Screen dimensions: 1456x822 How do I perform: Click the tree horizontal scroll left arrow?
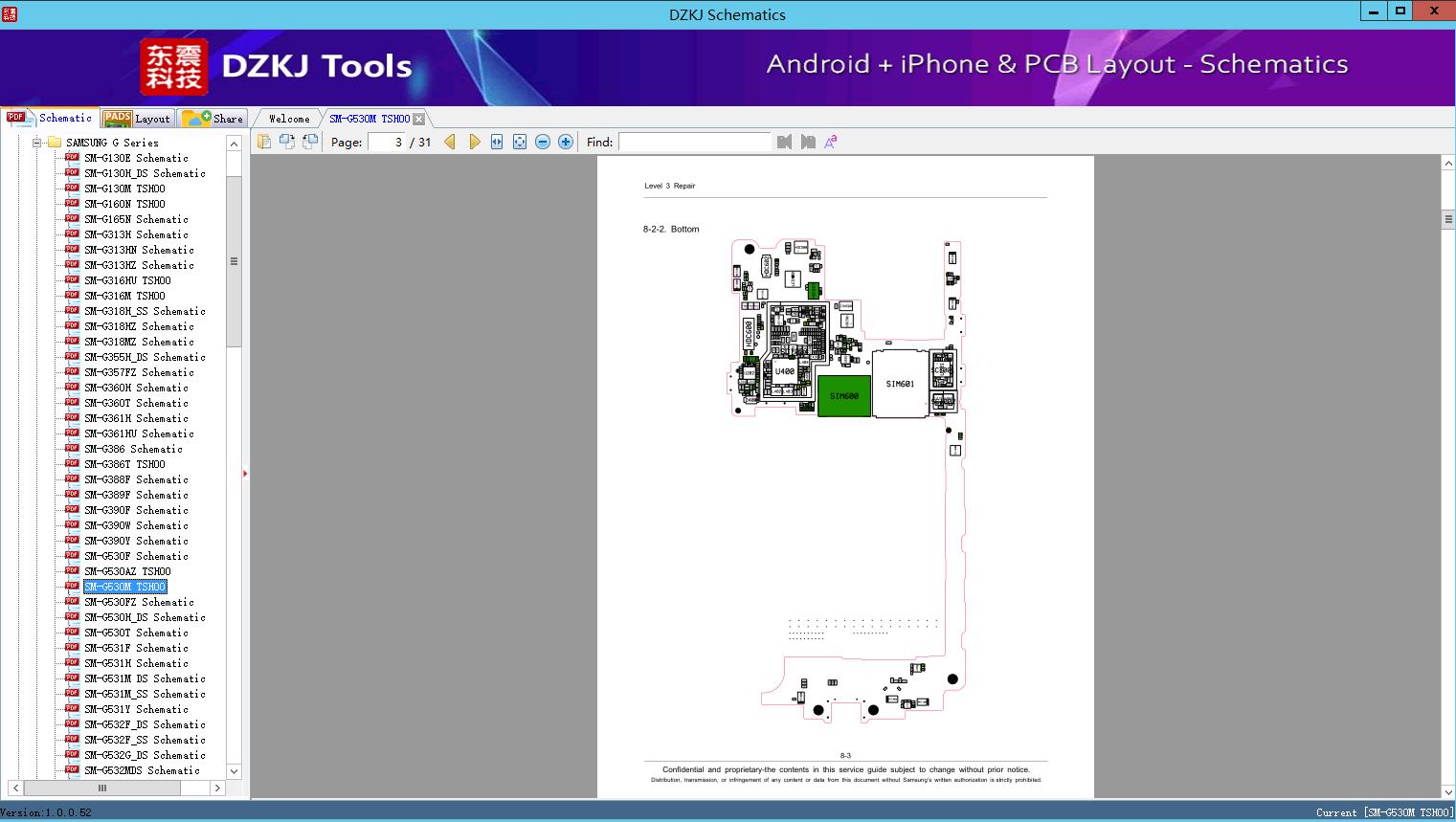pos(15,789)
